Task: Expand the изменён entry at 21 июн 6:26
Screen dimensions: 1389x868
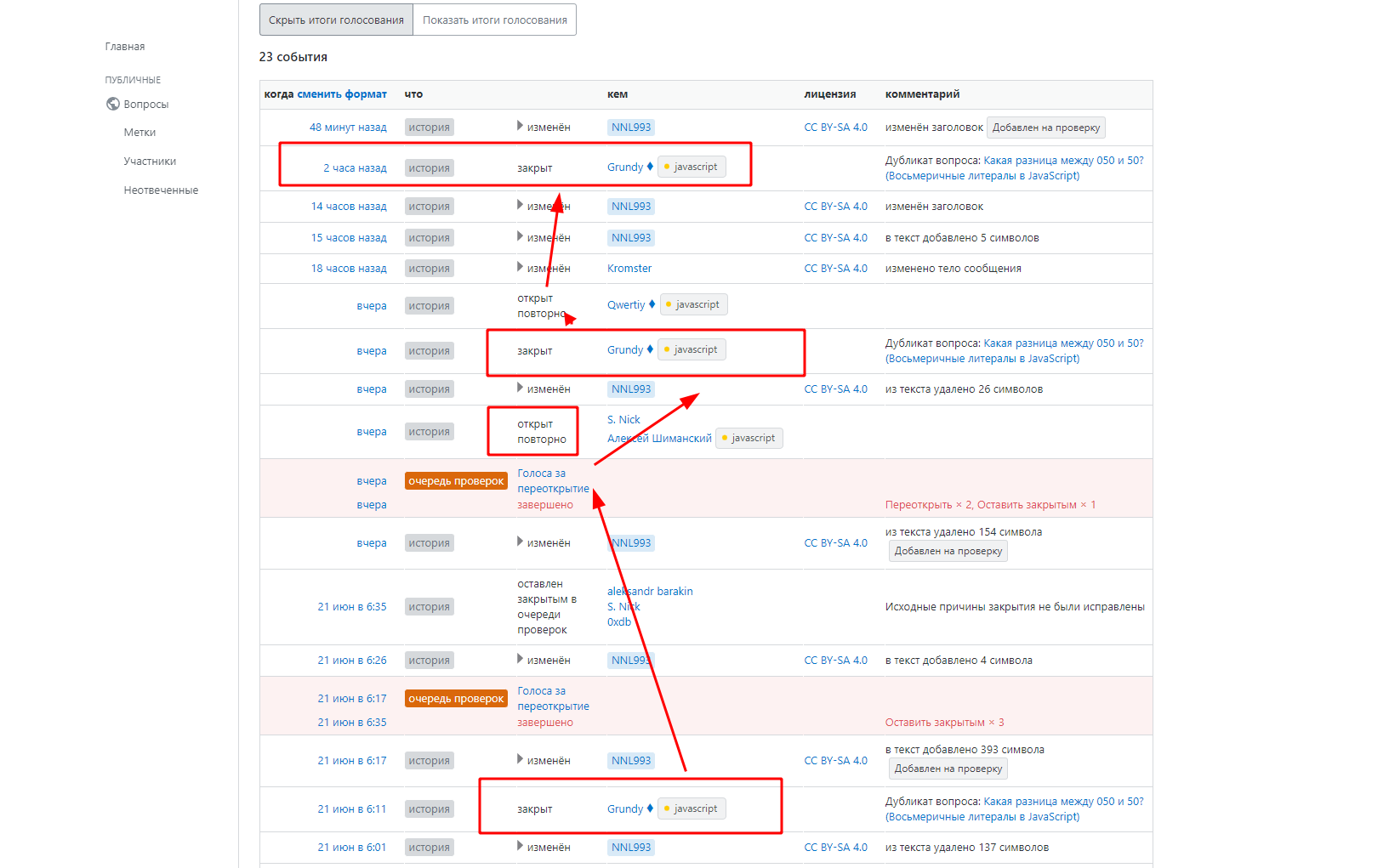Action: (x=520, y=659)
